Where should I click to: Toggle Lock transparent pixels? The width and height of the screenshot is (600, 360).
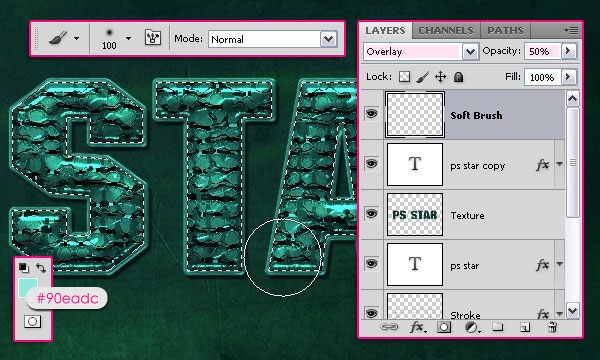[404, 77]
